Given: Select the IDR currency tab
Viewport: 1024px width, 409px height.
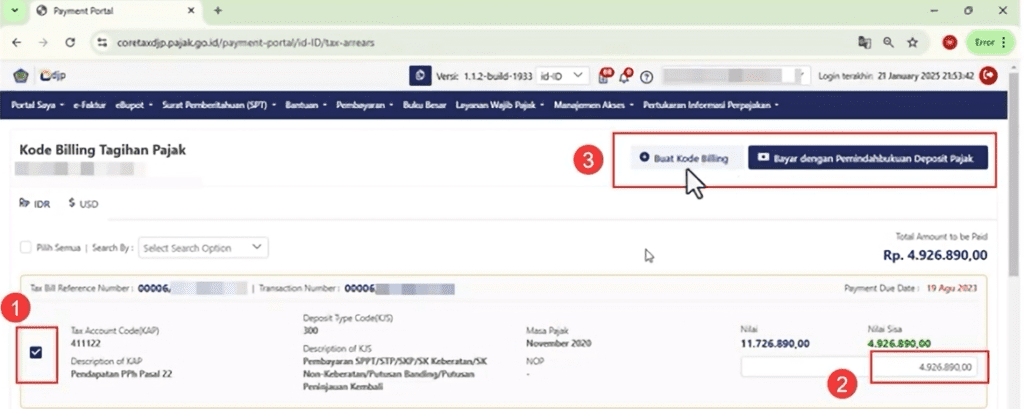Looking at the screenshot, I should click(35, 203).
